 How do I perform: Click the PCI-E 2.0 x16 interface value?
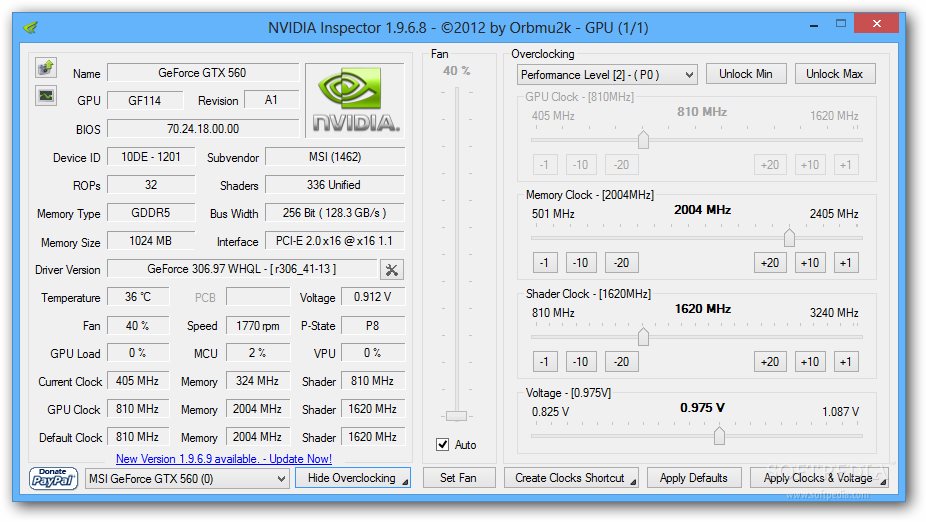click(335, 241)
